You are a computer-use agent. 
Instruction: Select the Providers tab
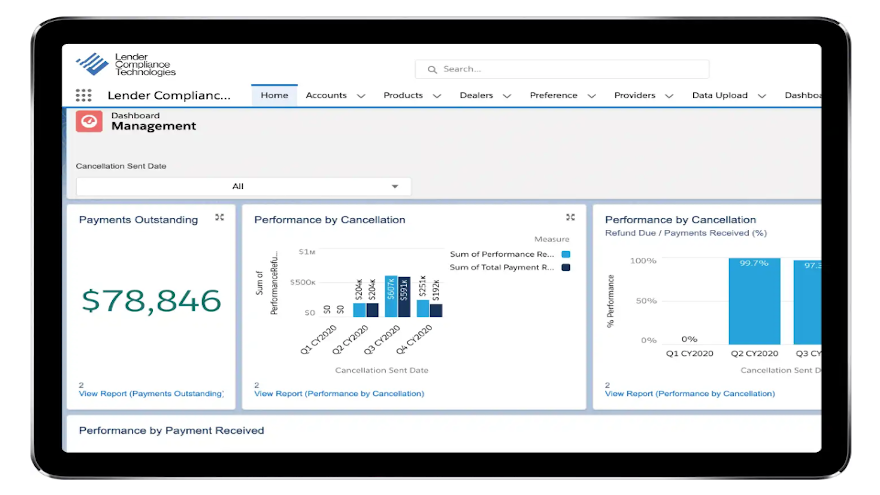pyautogui.click(x=634, y=96)
